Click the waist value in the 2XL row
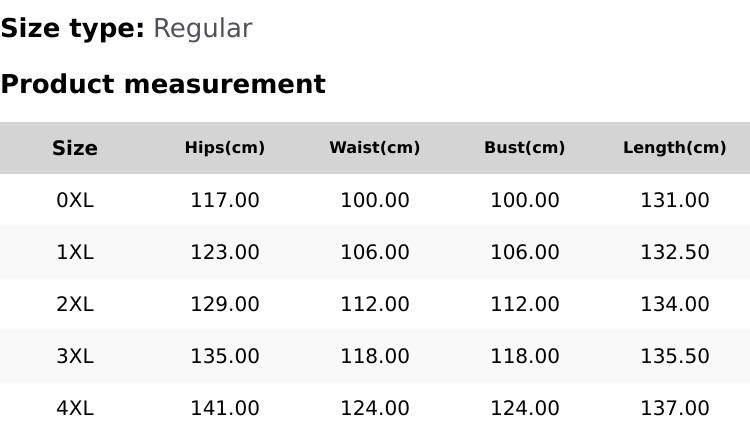 click(375, 304)
